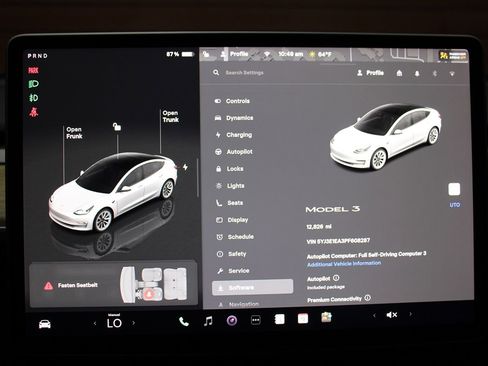Unmute using the muted speaker icon

(392, 315)
